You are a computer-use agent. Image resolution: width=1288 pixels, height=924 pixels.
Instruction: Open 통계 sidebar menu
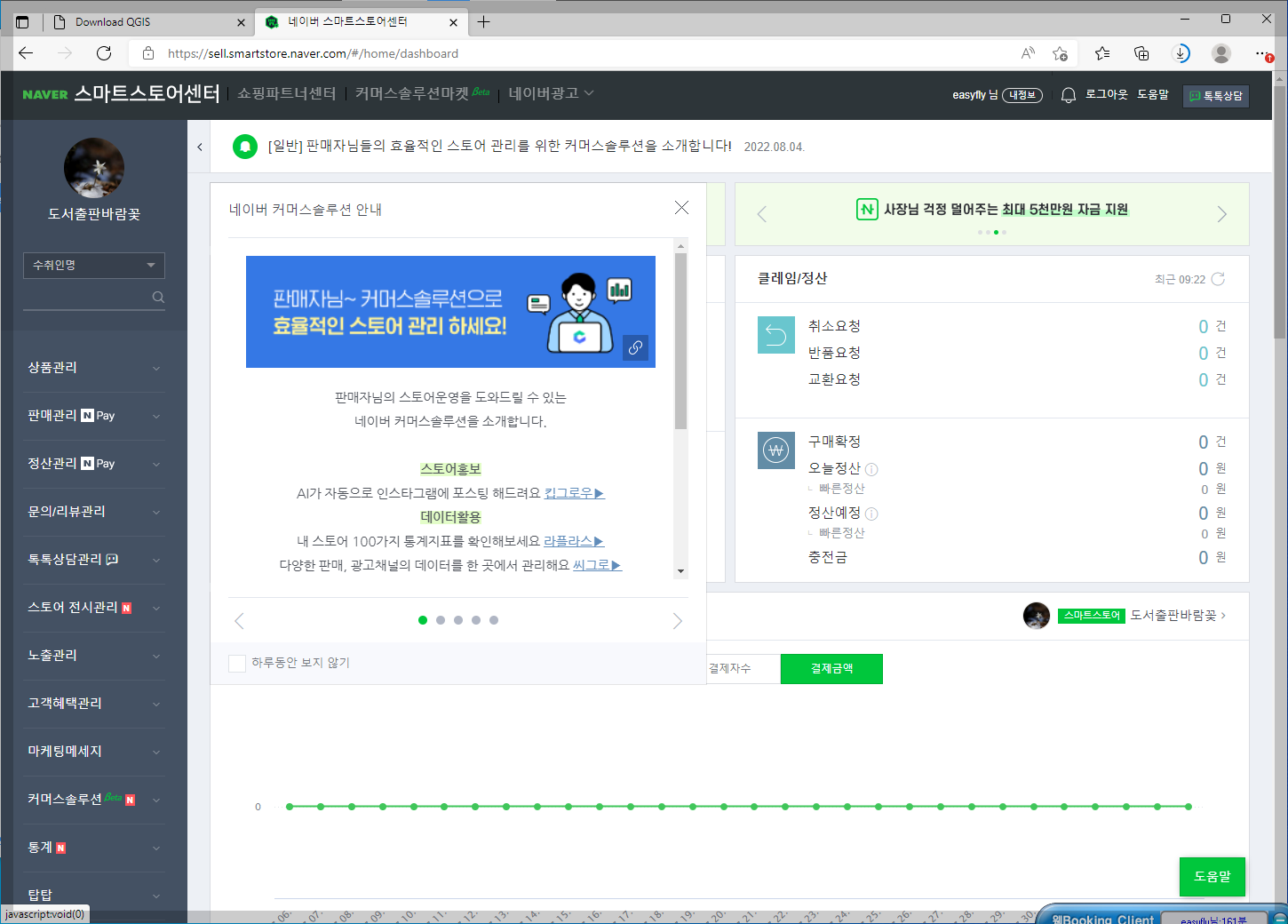click(94, 848)
